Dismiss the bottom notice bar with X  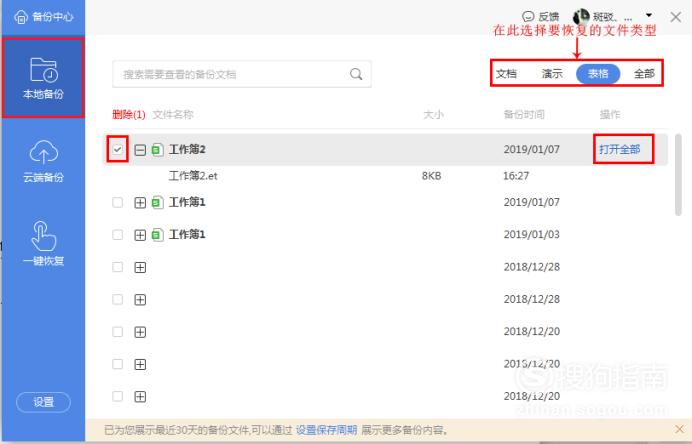(x=679, y=429)
